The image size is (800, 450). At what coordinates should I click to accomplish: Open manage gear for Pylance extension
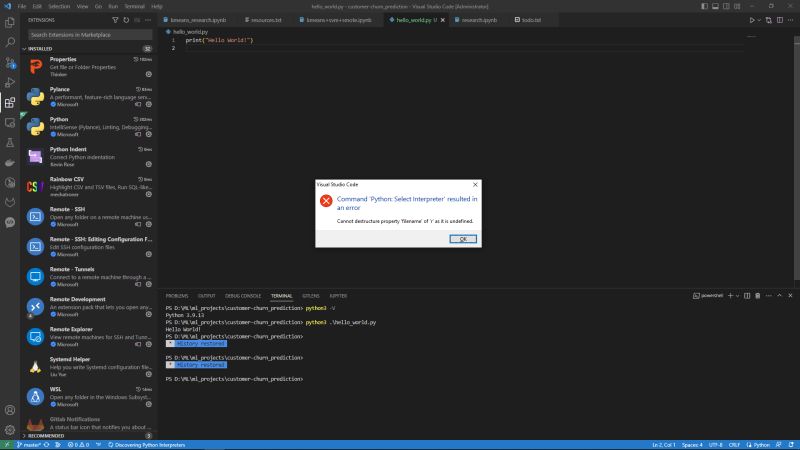(148, 104)
